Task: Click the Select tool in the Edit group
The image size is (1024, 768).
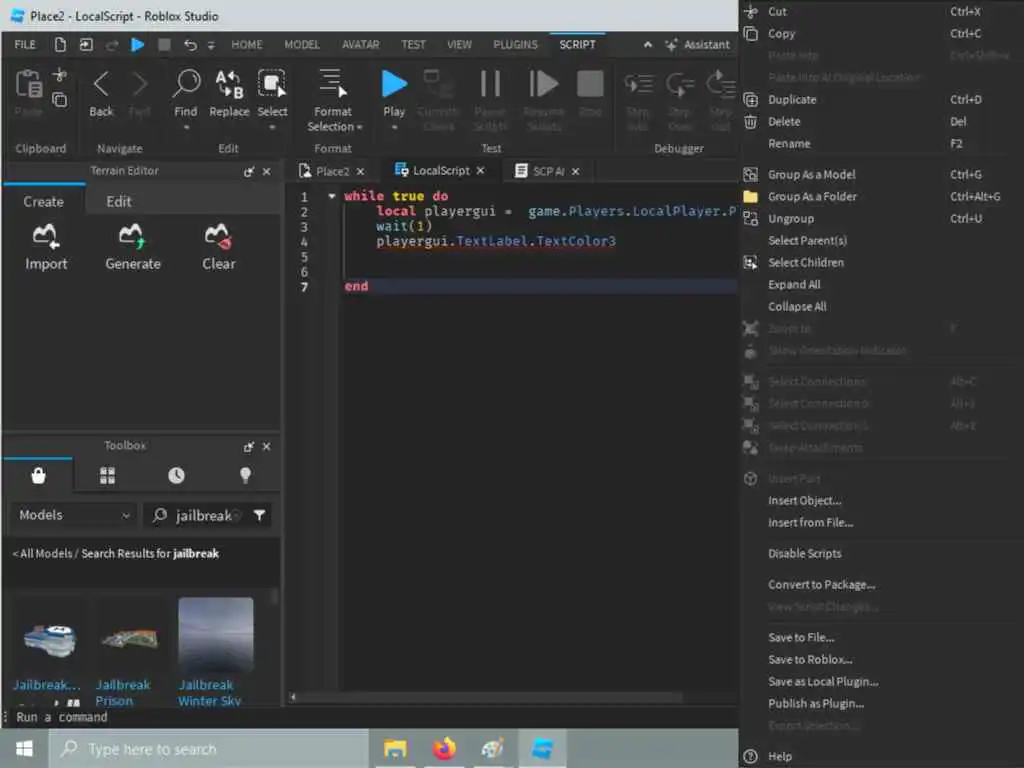Action: pos(272,84)
